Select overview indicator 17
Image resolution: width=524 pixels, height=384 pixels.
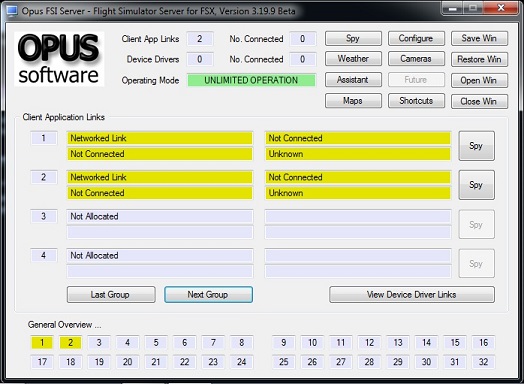pos(42,362)
